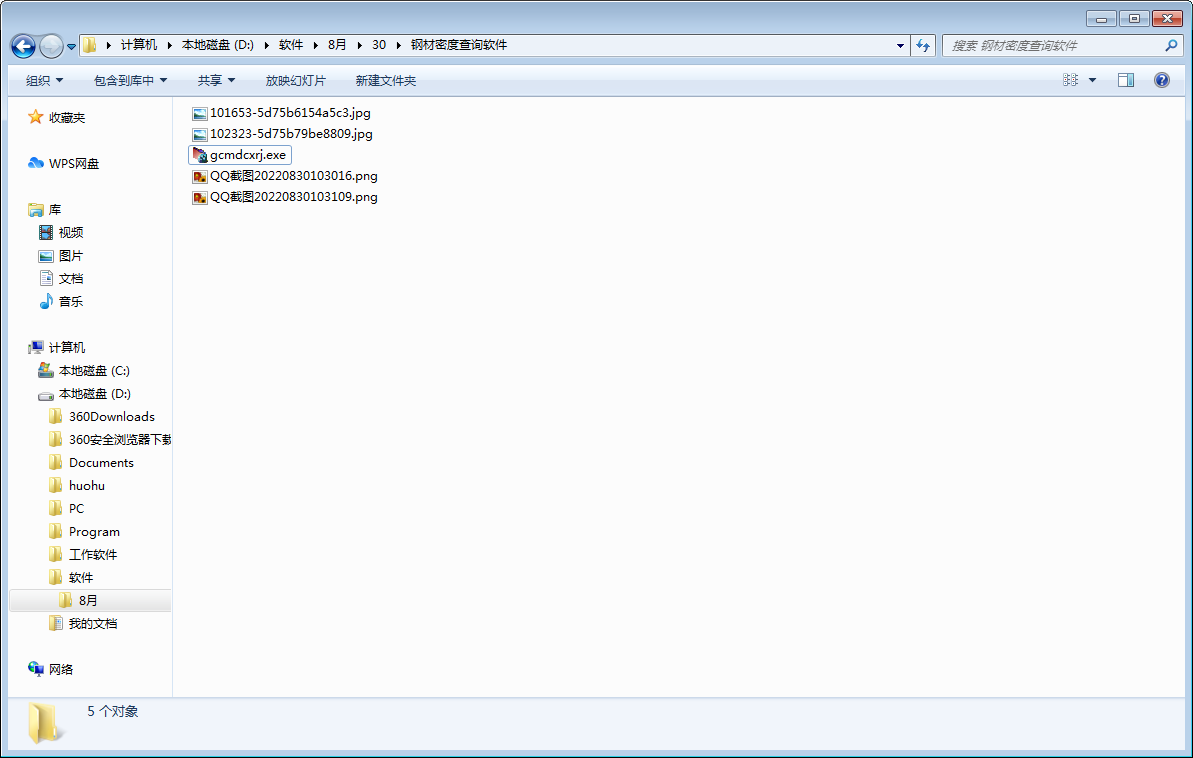
Task: Select 网络 in the navigation pane
Action: (x=61, y=670)
